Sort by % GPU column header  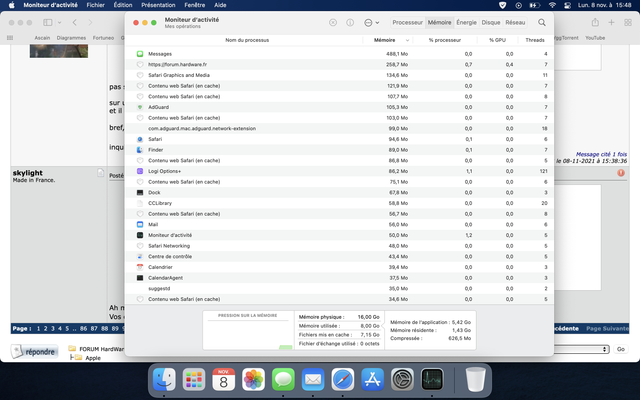pyautogui.click(x=497, y=40)
